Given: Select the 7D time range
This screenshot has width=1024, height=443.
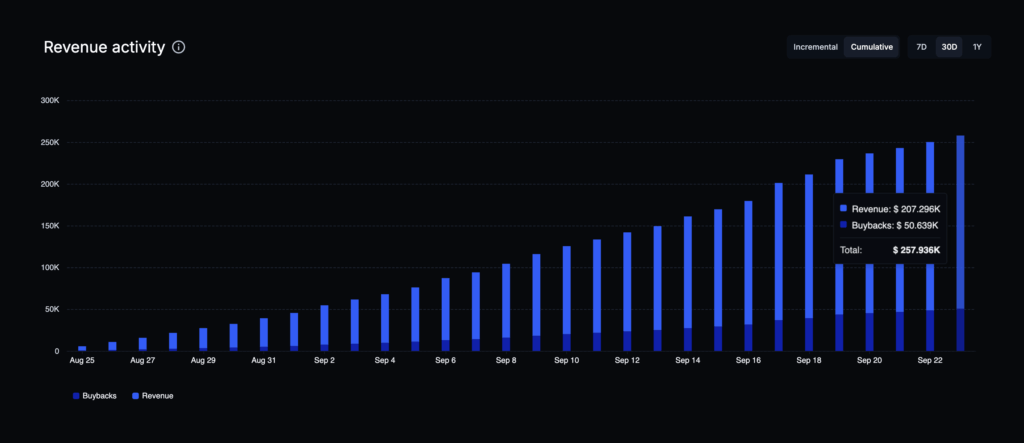Looking at the screenshot, I should click(921, 47).
